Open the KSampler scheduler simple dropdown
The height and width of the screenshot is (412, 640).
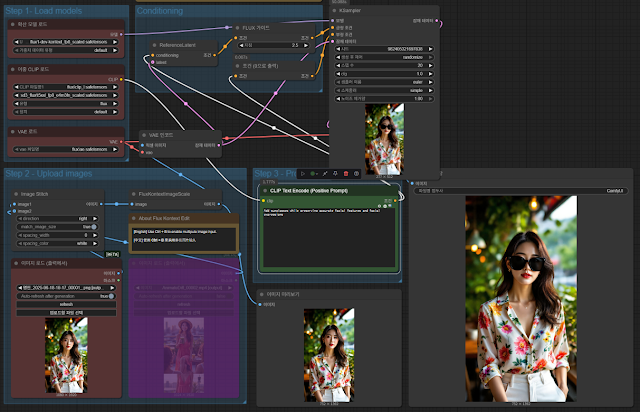(384, 90)
